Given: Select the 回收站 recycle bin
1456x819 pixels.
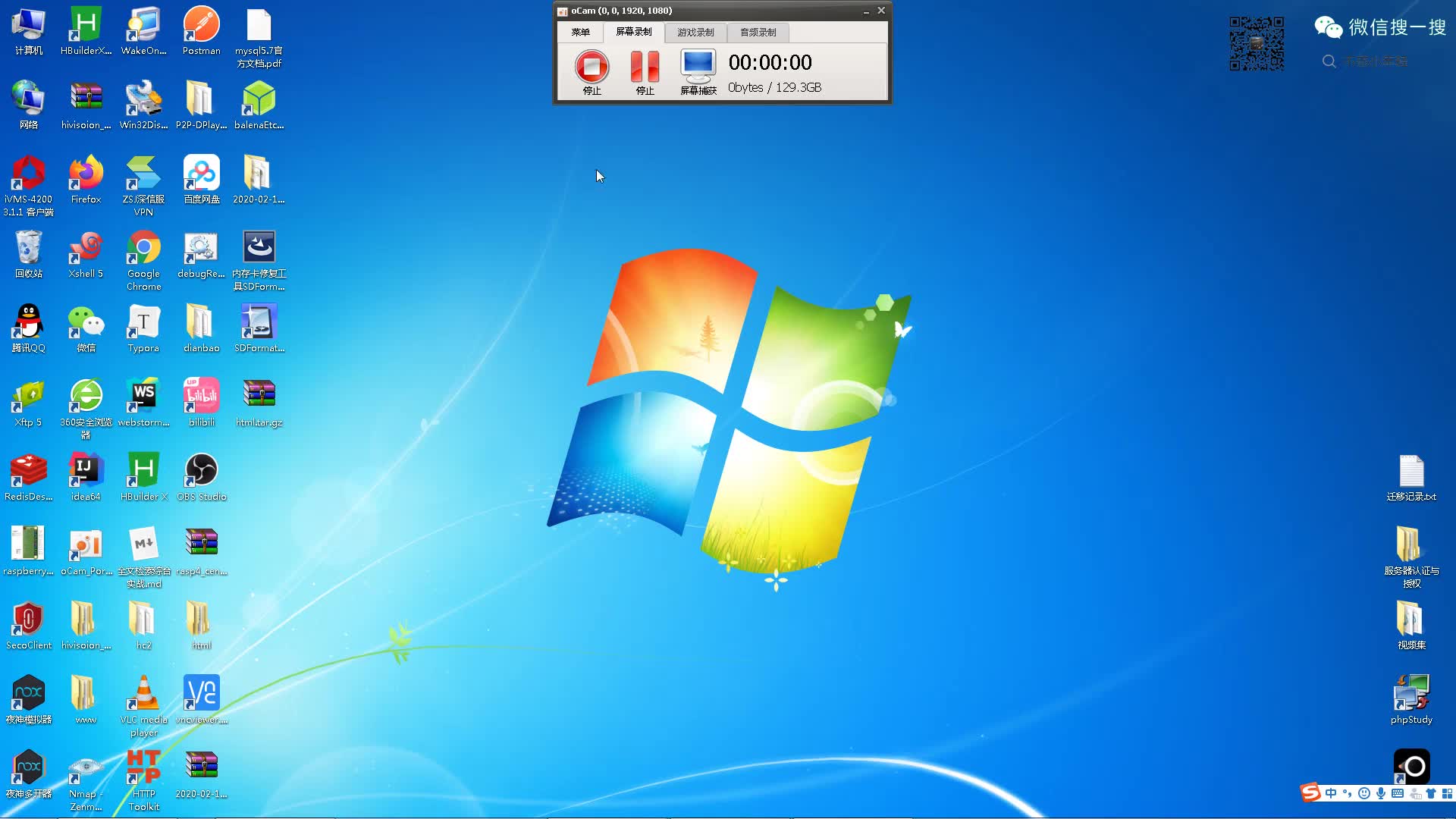Looking at the screenshot, I should pyautogui.click(x=29, y=255).
